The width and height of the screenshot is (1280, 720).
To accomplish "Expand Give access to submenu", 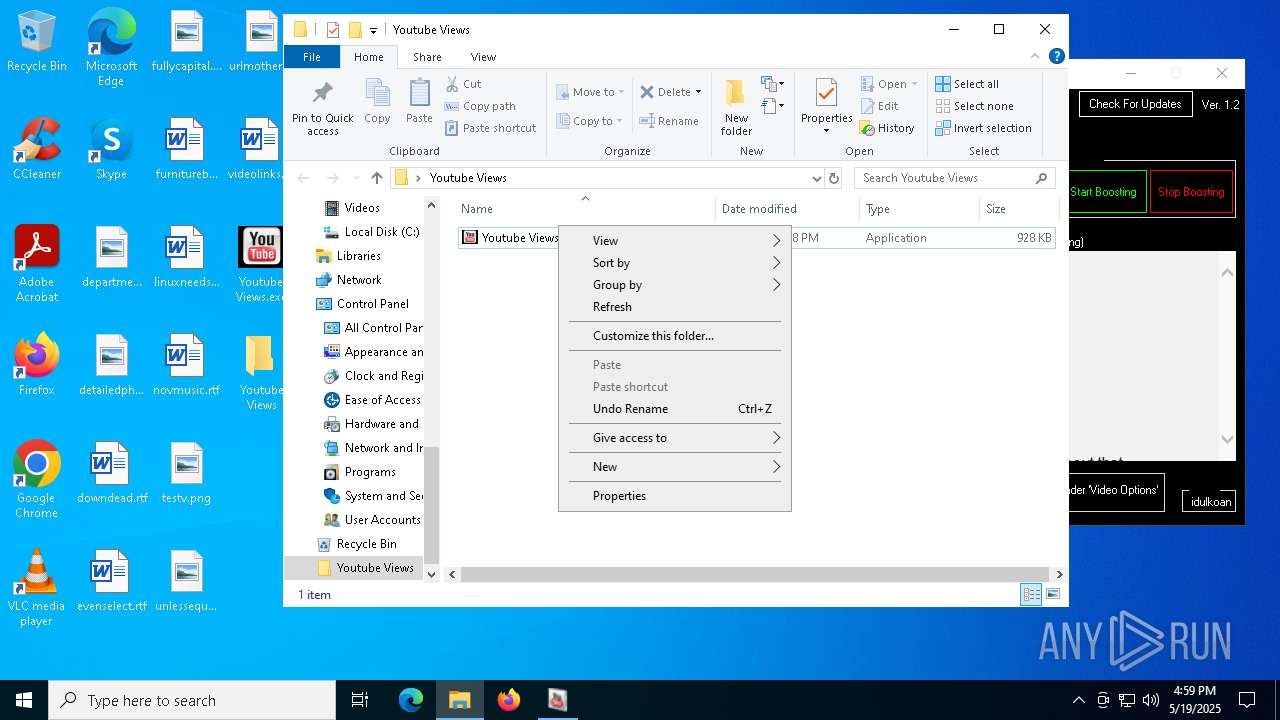I will pos(675,438).
